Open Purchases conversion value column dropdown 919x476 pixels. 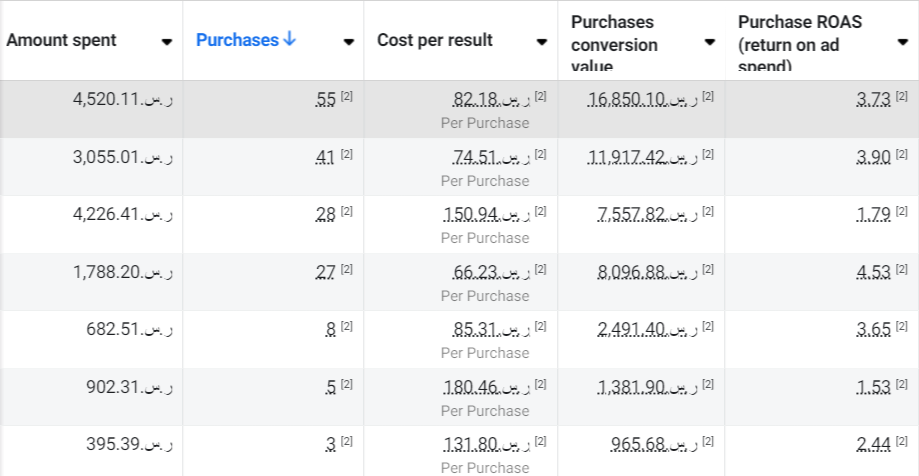pyautogui.click(x=709, y=42)
